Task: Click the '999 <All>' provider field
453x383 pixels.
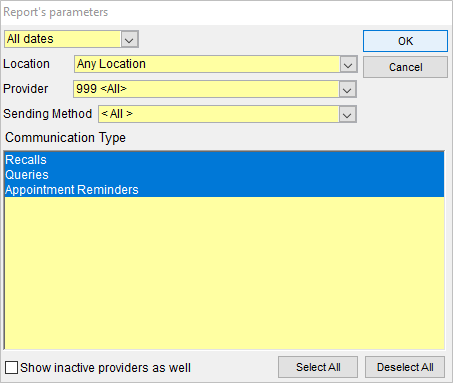Action: click(x=206, y=89)
